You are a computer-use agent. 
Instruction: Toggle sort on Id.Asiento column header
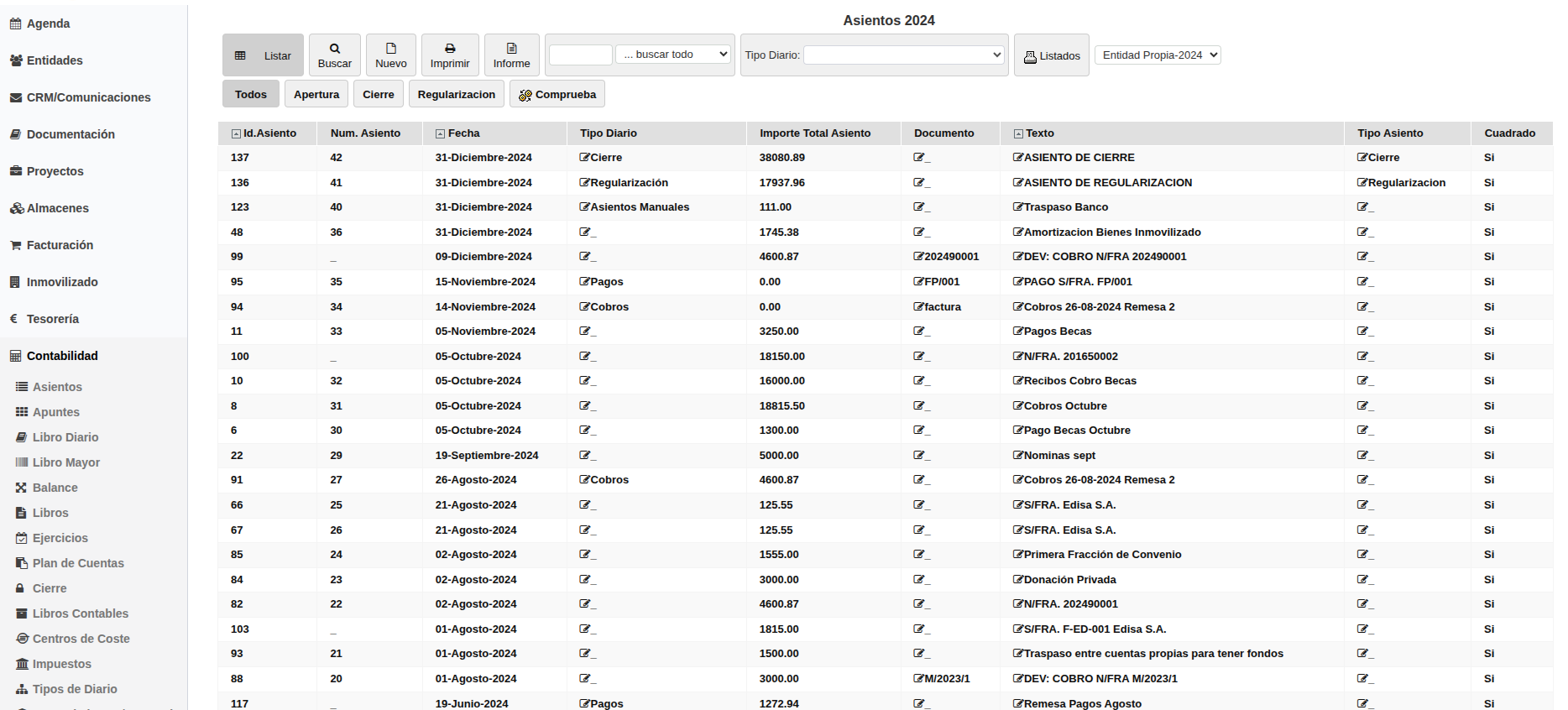click(236, 134)
